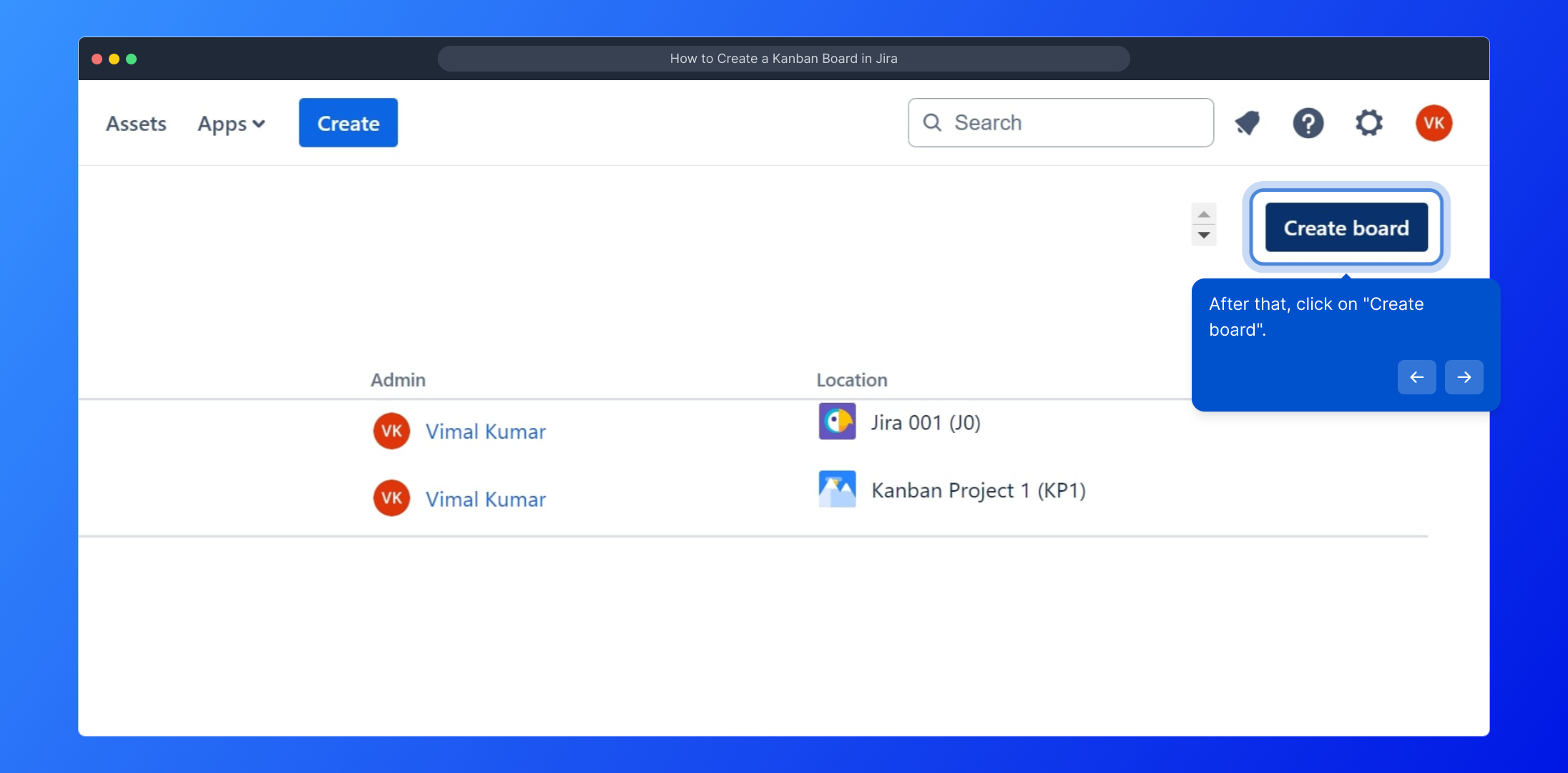The height and width of the screenshot is (773, 1568).
Task: Go to previous tooltip step arrow
Action: (1416, 377)
